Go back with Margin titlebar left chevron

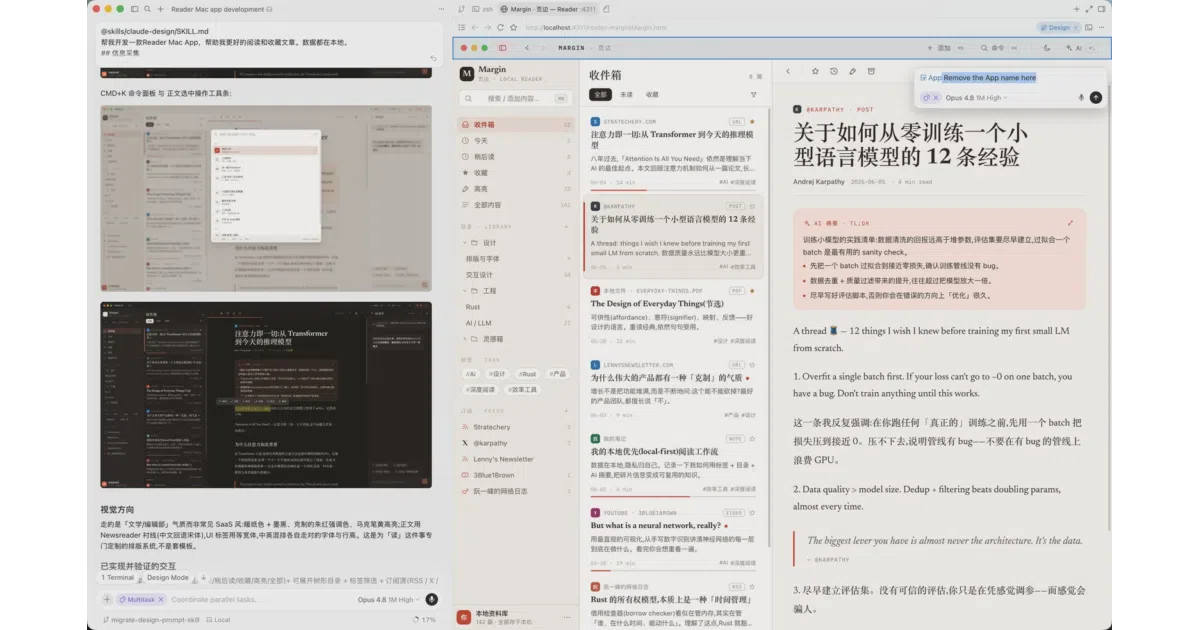point(527,47)
